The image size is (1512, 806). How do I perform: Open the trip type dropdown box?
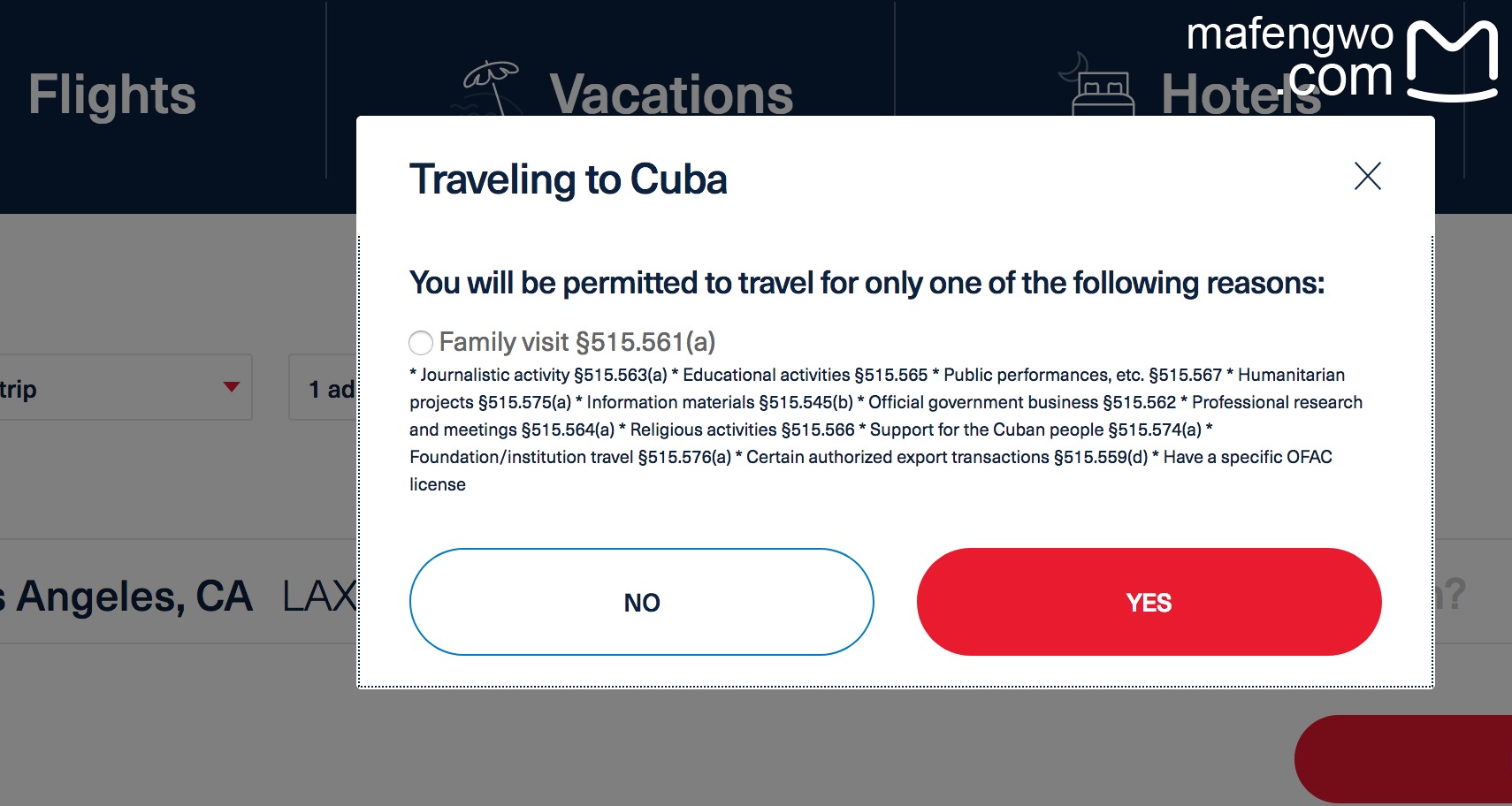click(x=124, y=387)
